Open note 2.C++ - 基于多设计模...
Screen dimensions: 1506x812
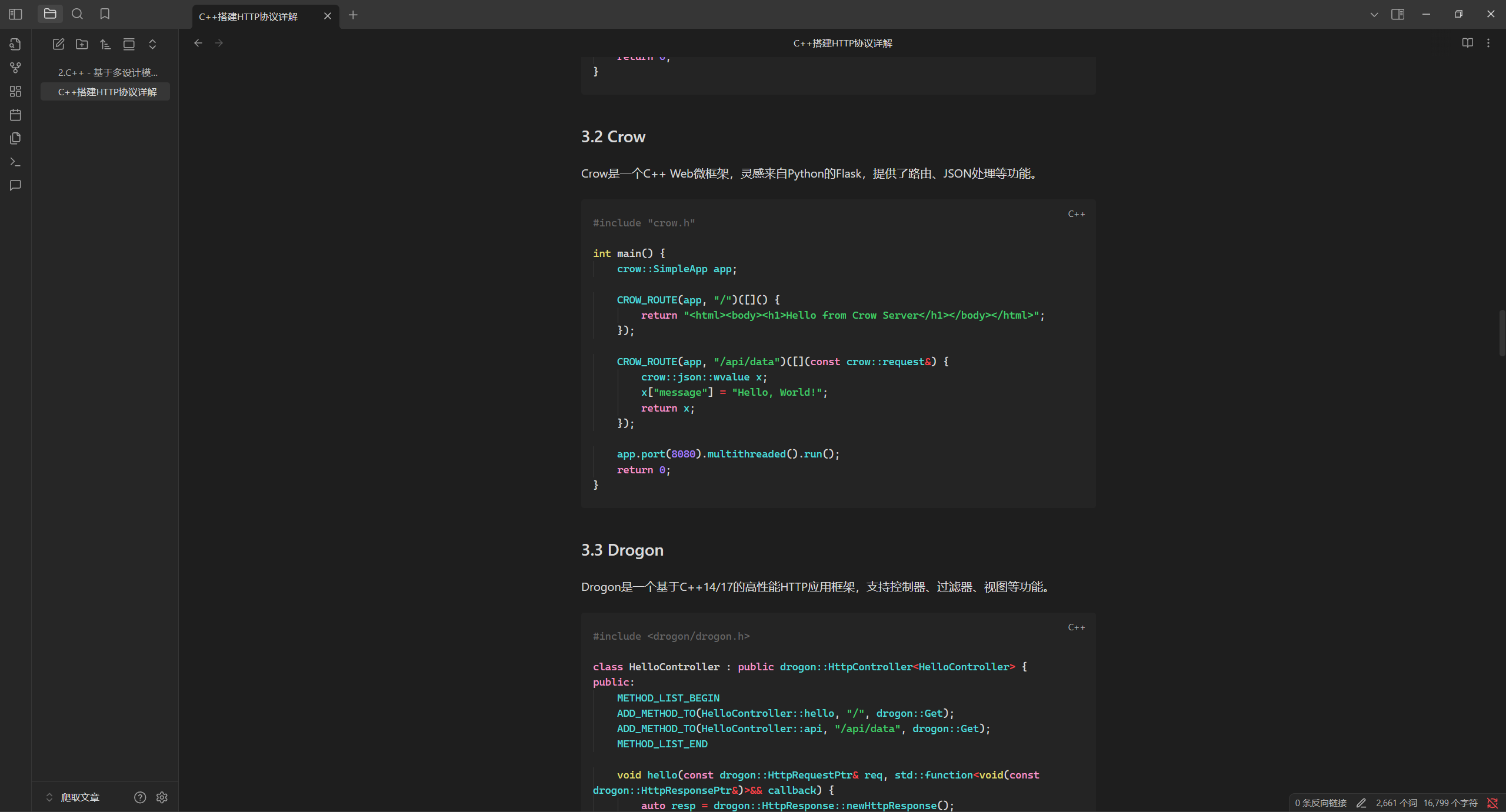pyautogui.click(x=108, y=72)
